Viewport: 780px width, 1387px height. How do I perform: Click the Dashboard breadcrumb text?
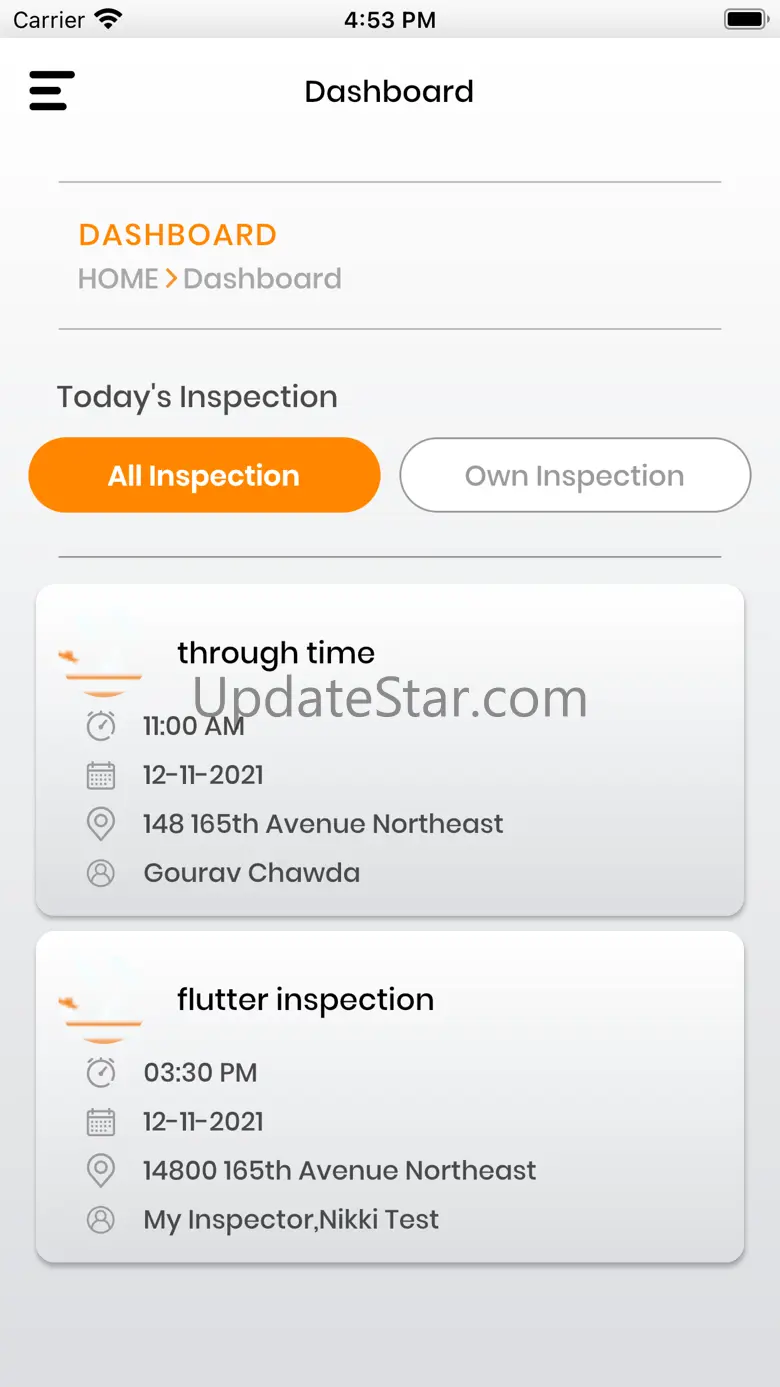coord(262,278)
